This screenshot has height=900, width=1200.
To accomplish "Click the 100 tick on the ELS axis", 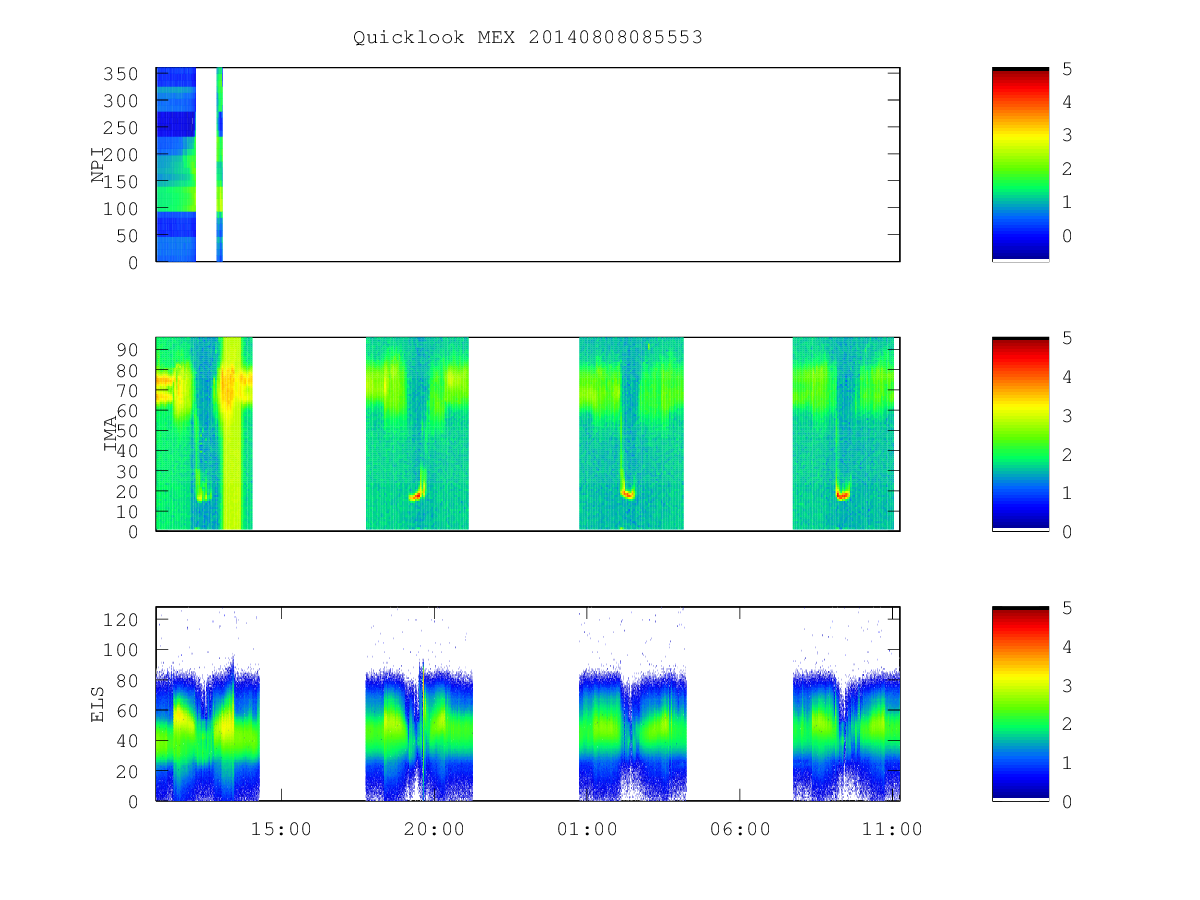I will [122, 650].
